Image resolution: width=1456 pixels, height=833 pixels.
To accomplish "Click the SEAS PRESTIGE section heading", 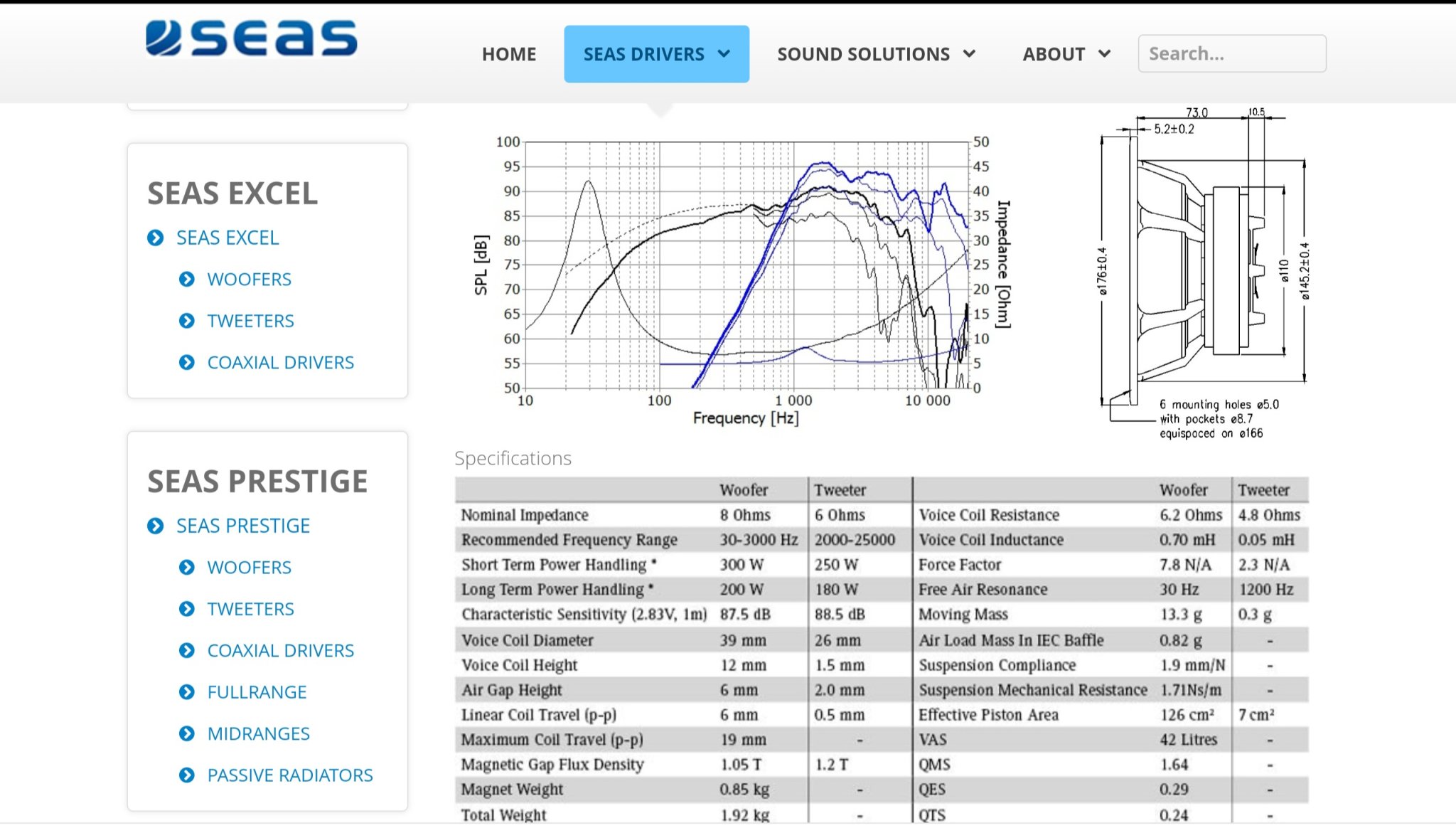I will pos(257,482).
